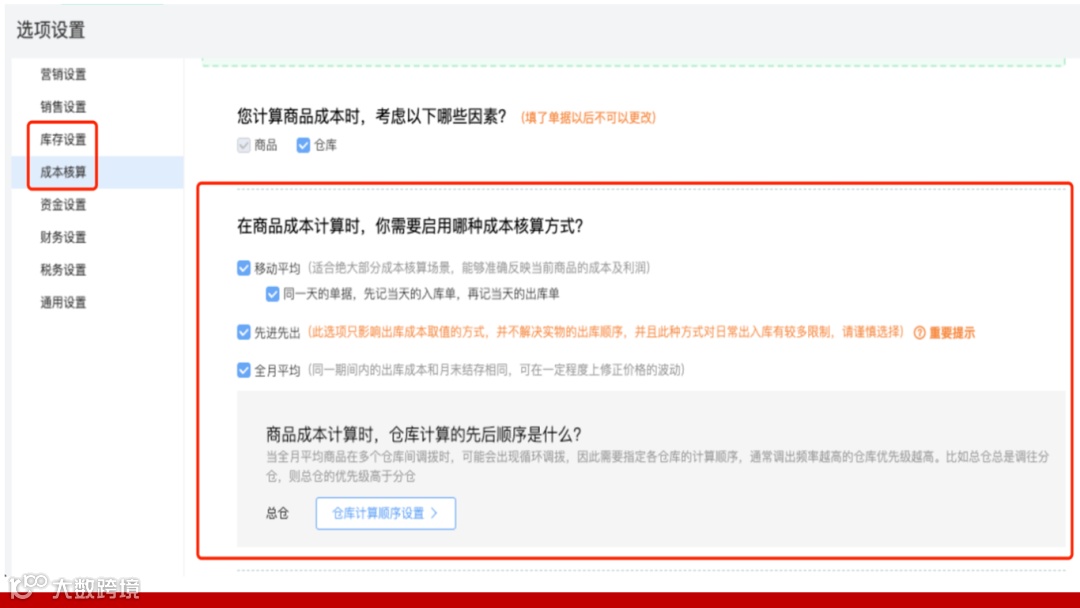
Task: Disable the 全月平均 costing method
Action: pos(243,370)
